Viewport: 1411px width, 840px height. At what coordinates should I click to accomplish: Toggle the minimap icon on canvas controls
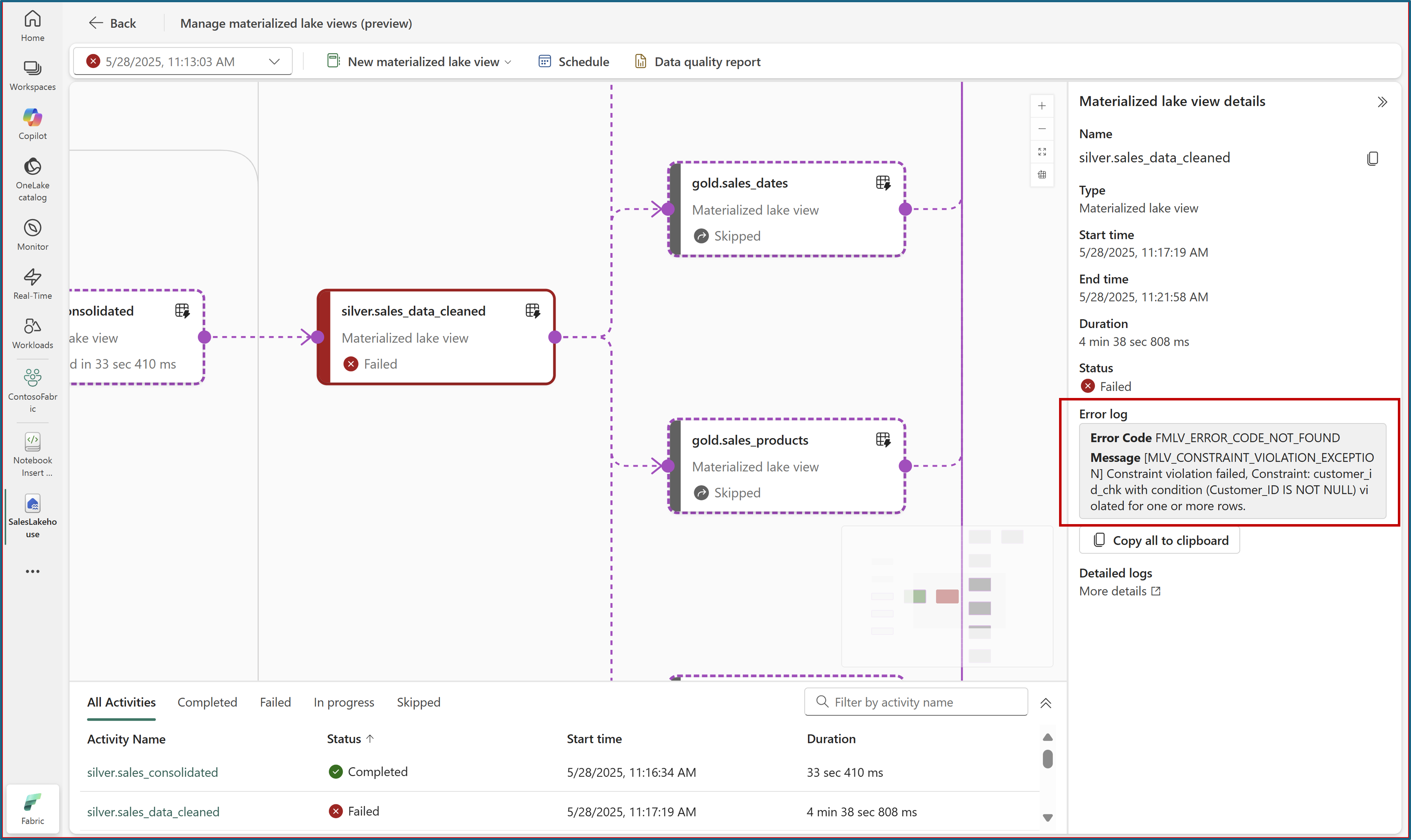coord(1041,174)
